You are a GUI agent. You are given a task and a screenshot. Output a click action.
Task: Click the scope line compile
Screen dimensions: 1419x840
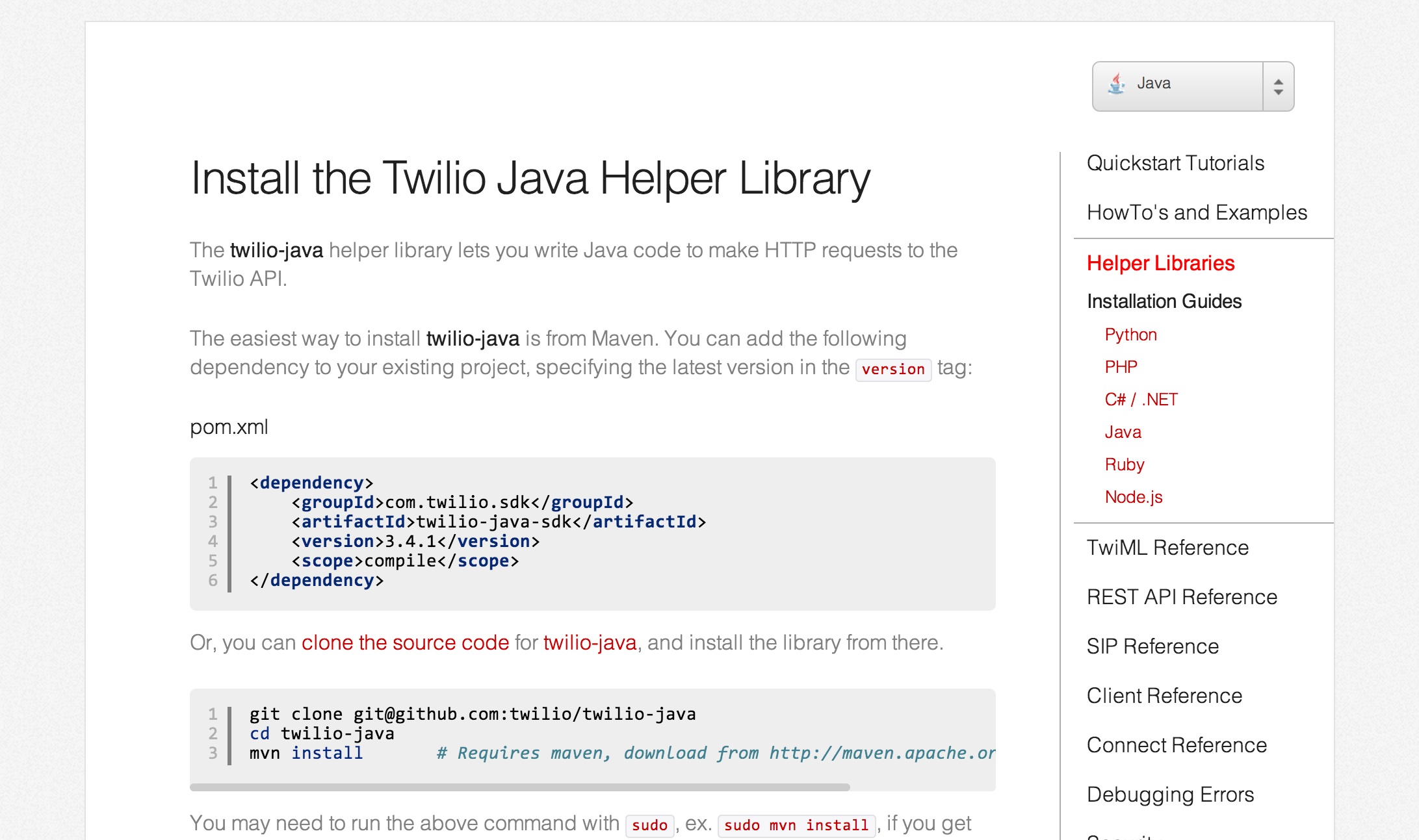(x=405, y=561)
